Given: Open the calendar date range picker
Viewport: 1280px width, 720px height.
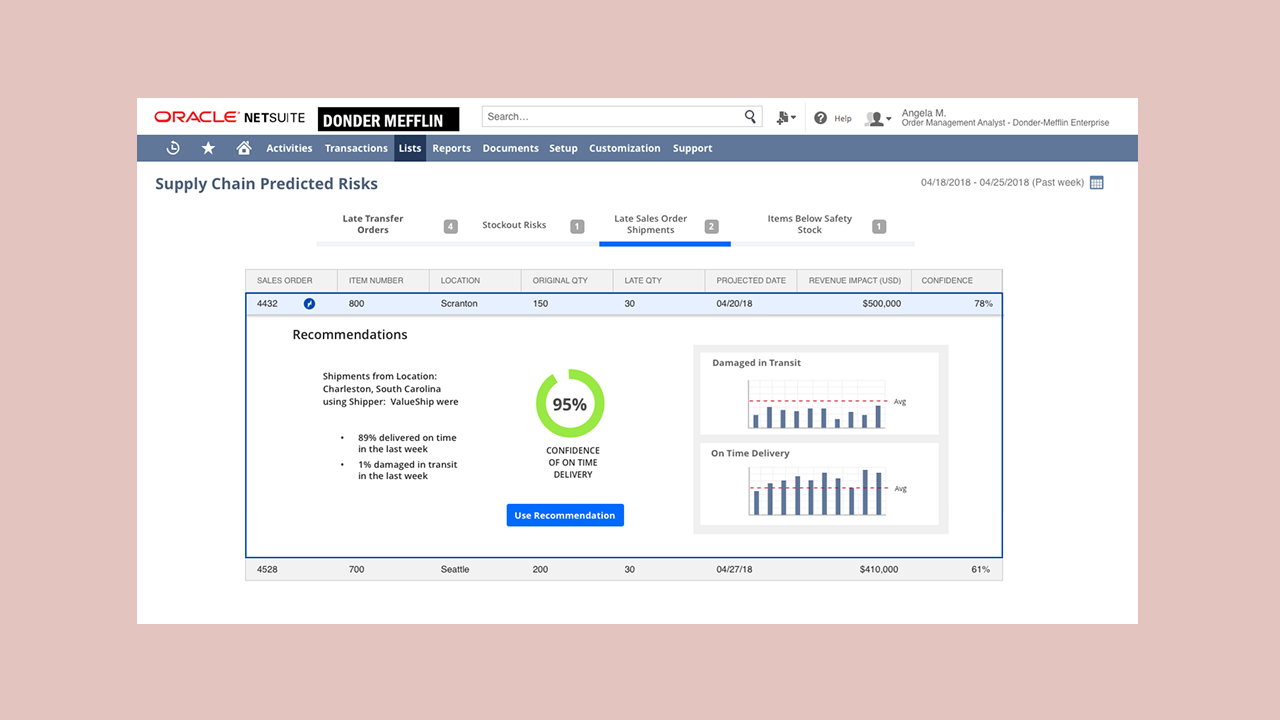Looking at the screenshot, I should click(x=1096, y=183).
